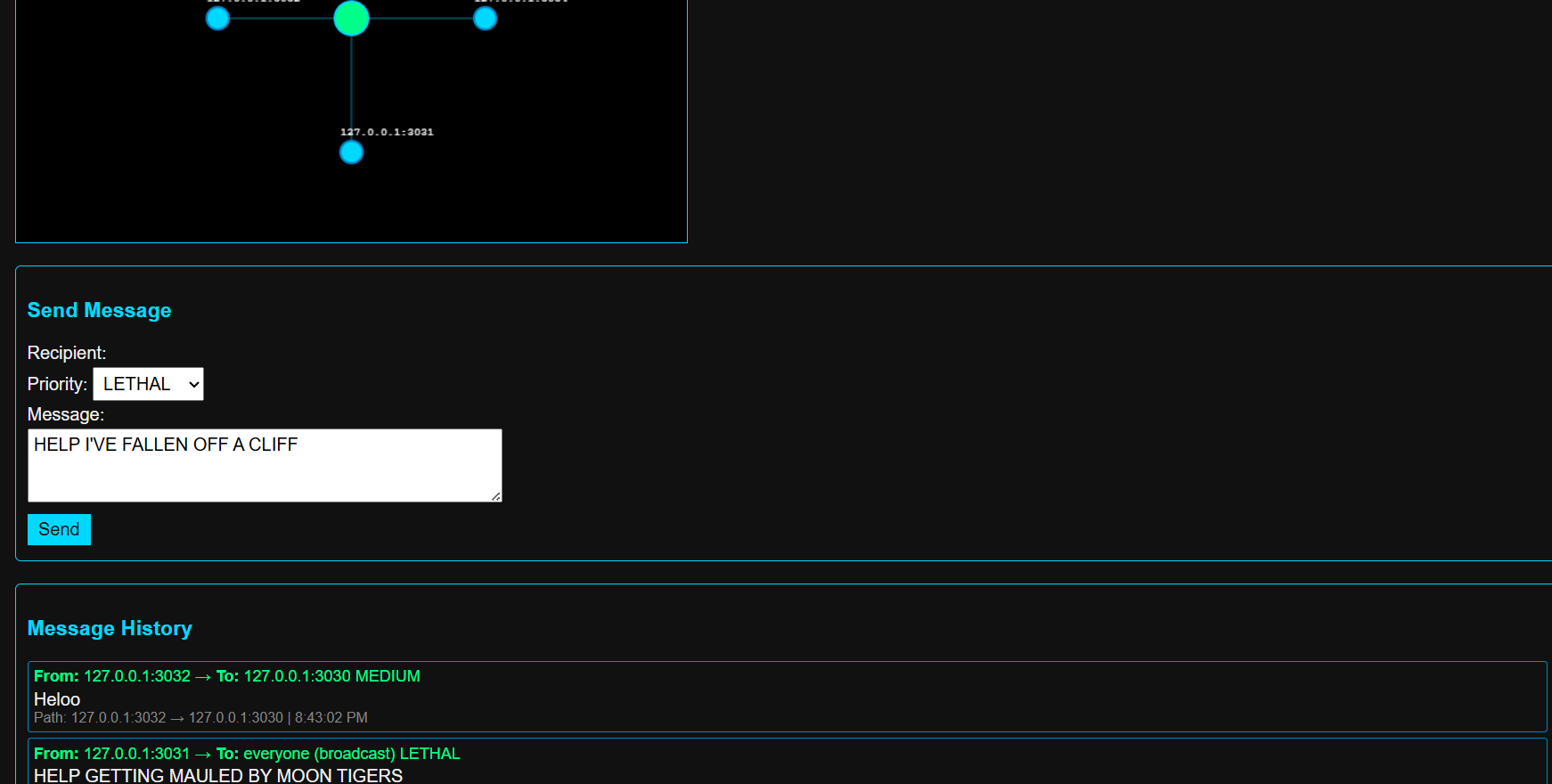Viewport: 1552px width, 784px height.
Task: Click the Heloo message text
Action: 57,699
